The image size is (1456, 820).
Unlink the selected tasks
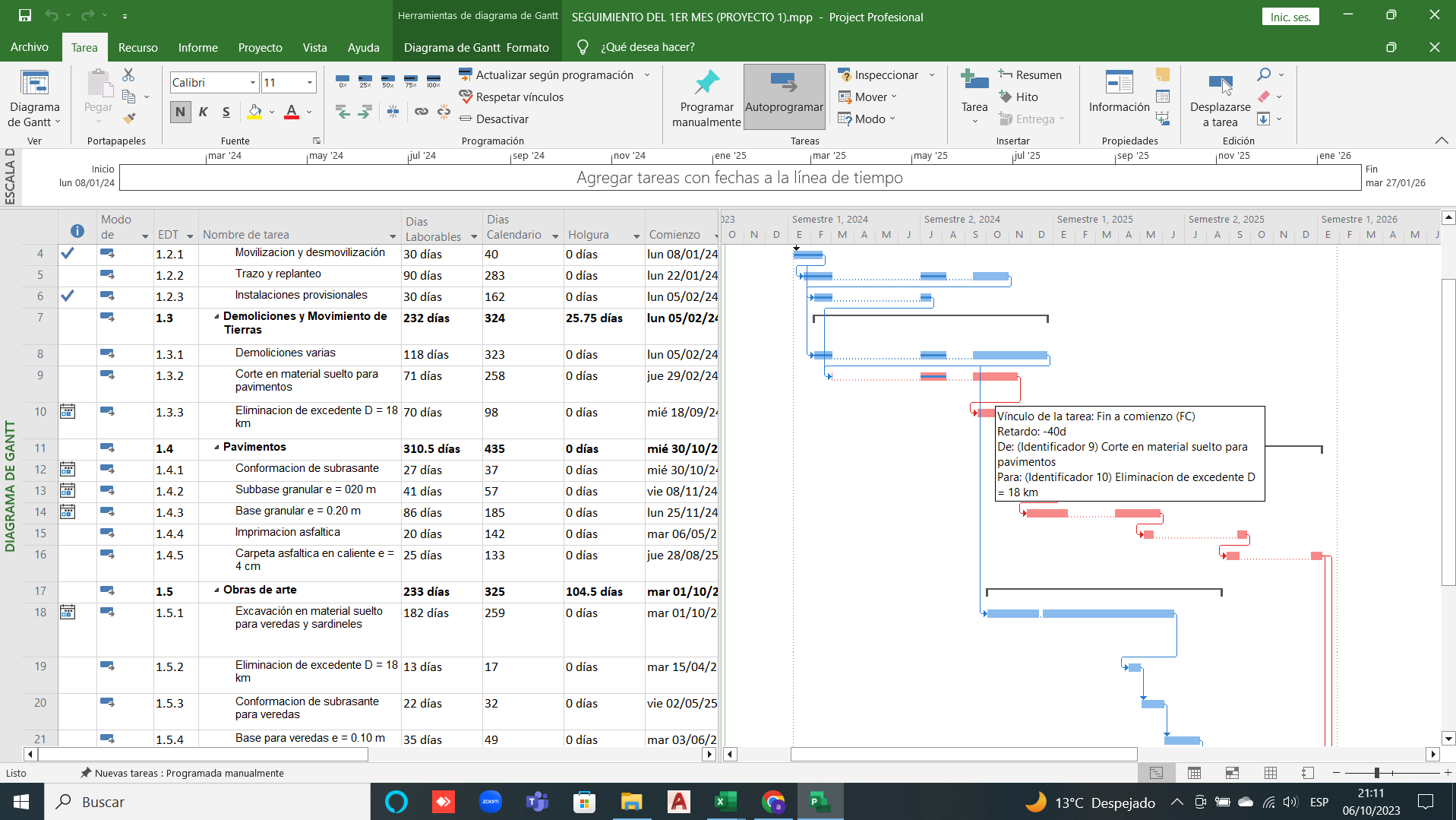[x=444, y=112]
